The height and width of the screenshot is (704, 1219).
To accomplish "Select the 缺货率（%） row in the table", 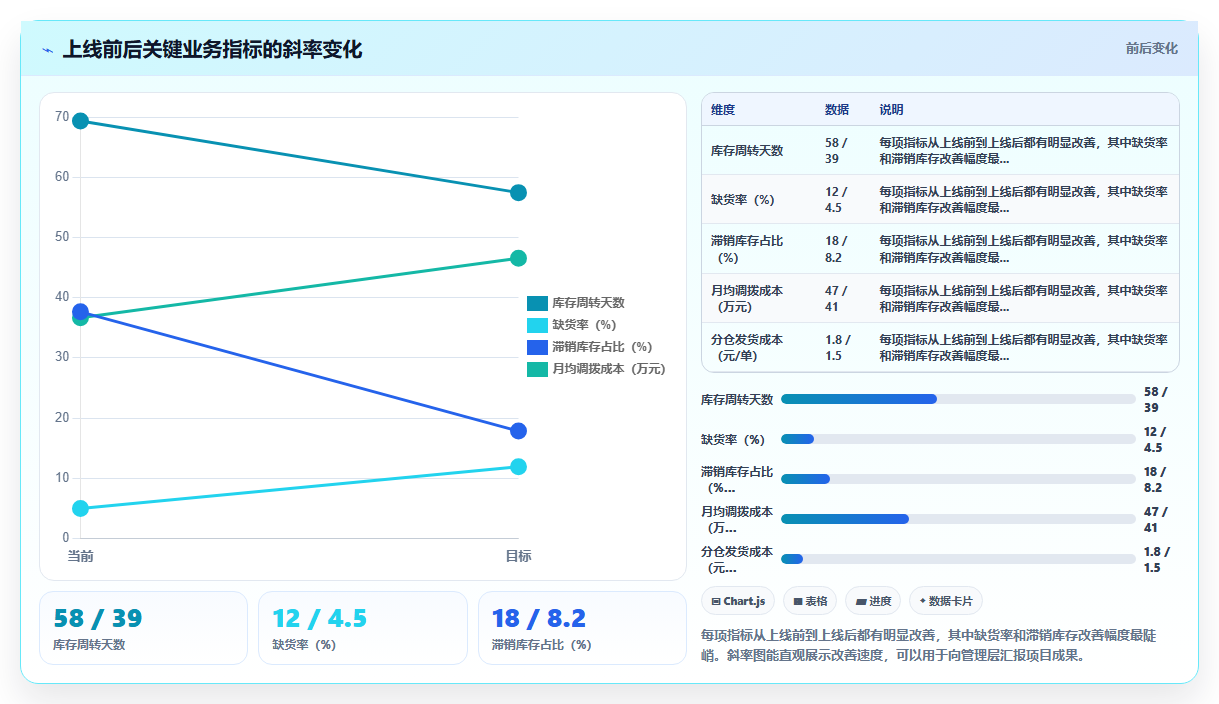I will coord(940,199).
